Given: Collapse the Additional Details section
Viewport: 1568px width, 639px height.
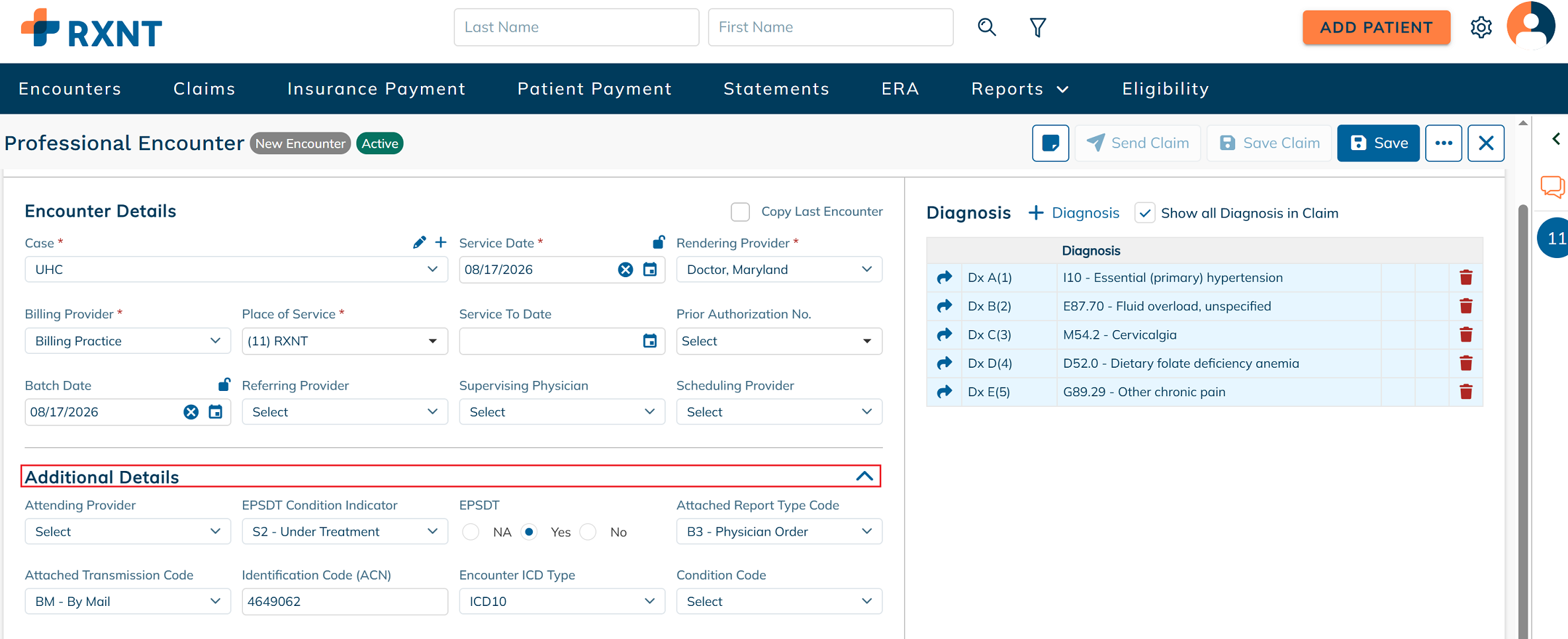Looking at the screenshot, I should (x=864, y=476).
